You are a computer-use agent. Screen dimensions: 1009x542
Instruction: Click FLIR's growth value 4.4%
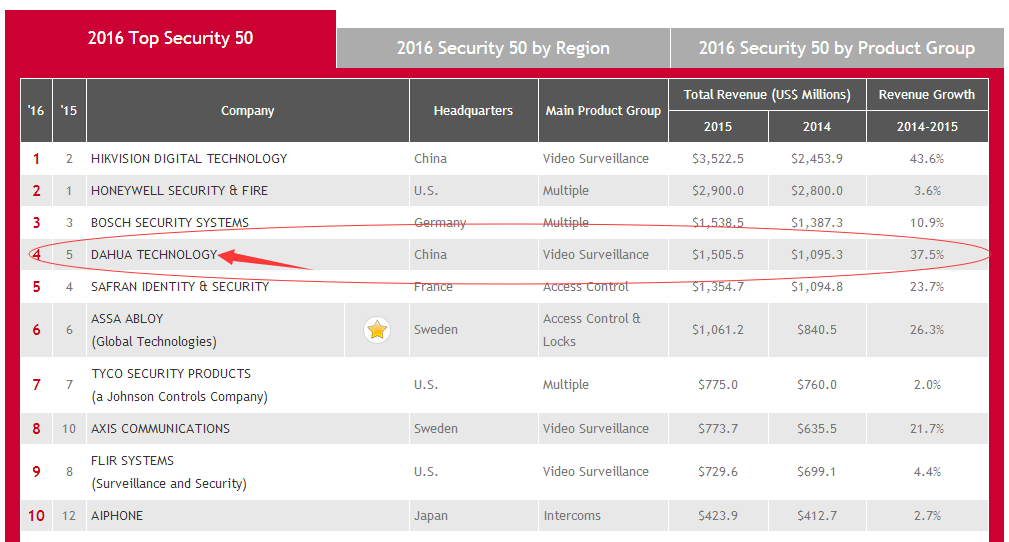tap(927, 472)
